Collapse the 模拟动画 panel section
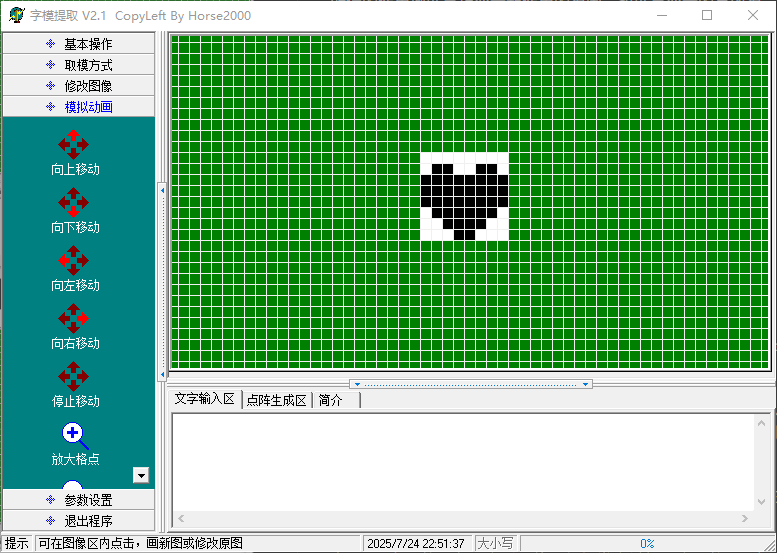The width and height of the screenshot is (777, 553). point(79,107)
